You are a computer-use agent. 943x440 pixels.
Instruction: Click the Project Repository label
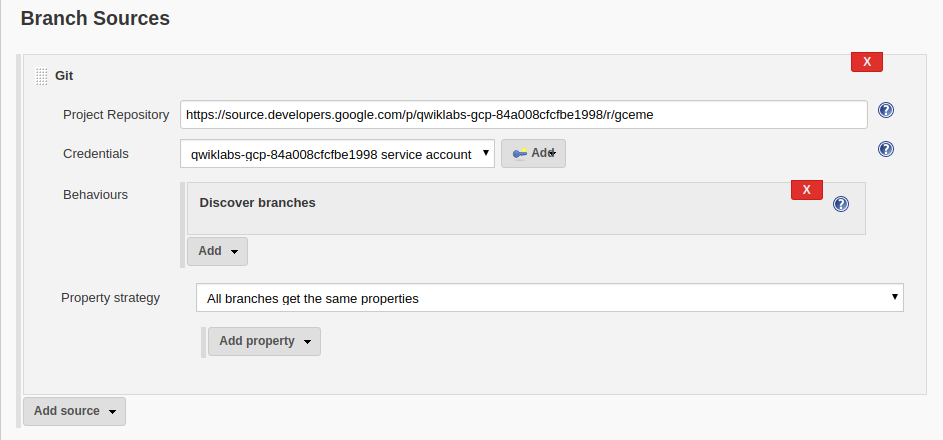coord(116,114)
